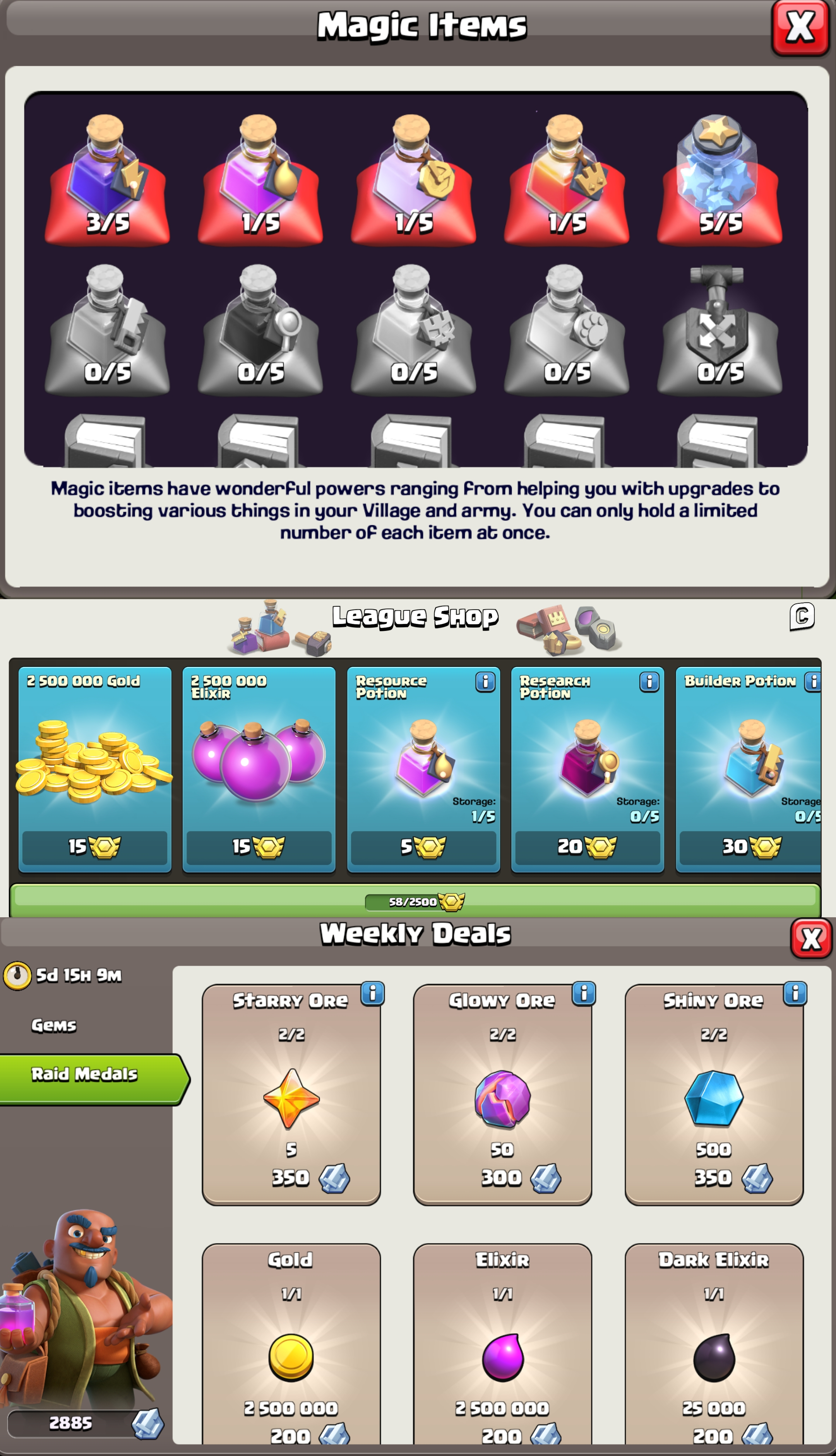Image resolution: width=836 pixels, height=1456 pixels.
Task: Close the Weekly Deals panel
Action: tap(811, 939)
